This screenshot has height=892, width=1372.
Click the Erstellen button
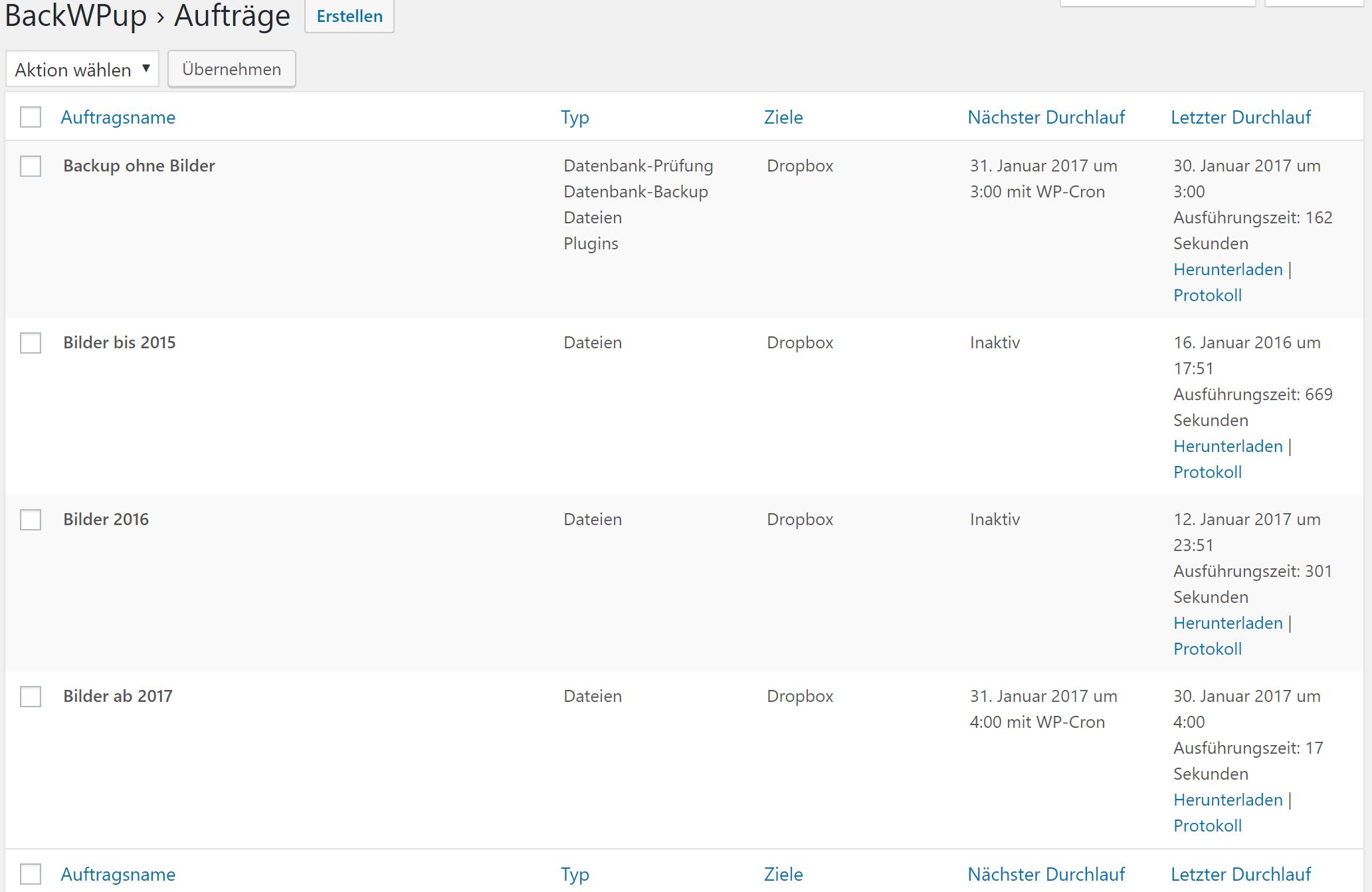pos(349,16)
